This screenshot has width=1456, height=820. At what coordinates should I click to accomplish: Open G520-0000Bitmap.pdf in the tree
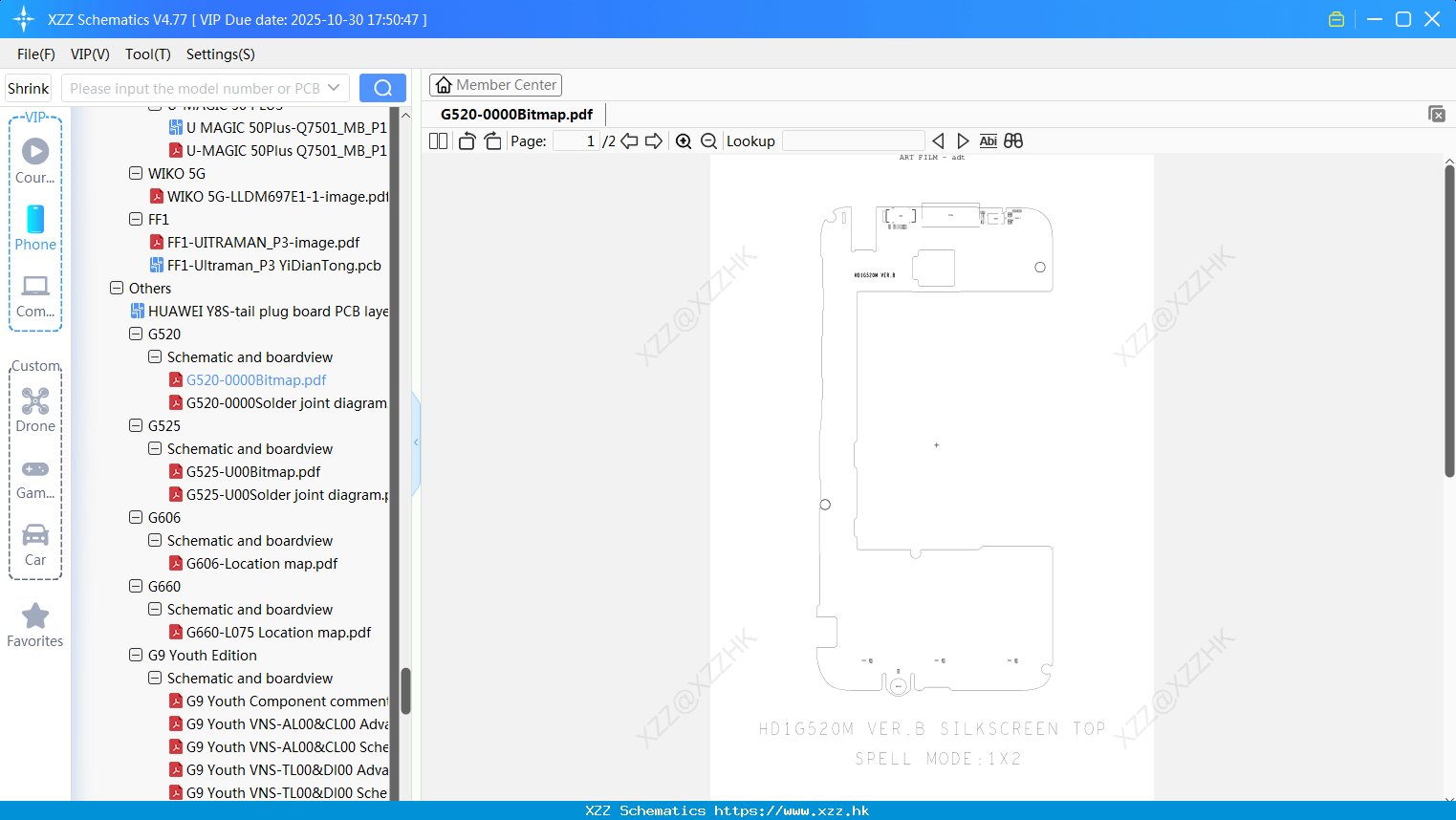click(248, 379)
